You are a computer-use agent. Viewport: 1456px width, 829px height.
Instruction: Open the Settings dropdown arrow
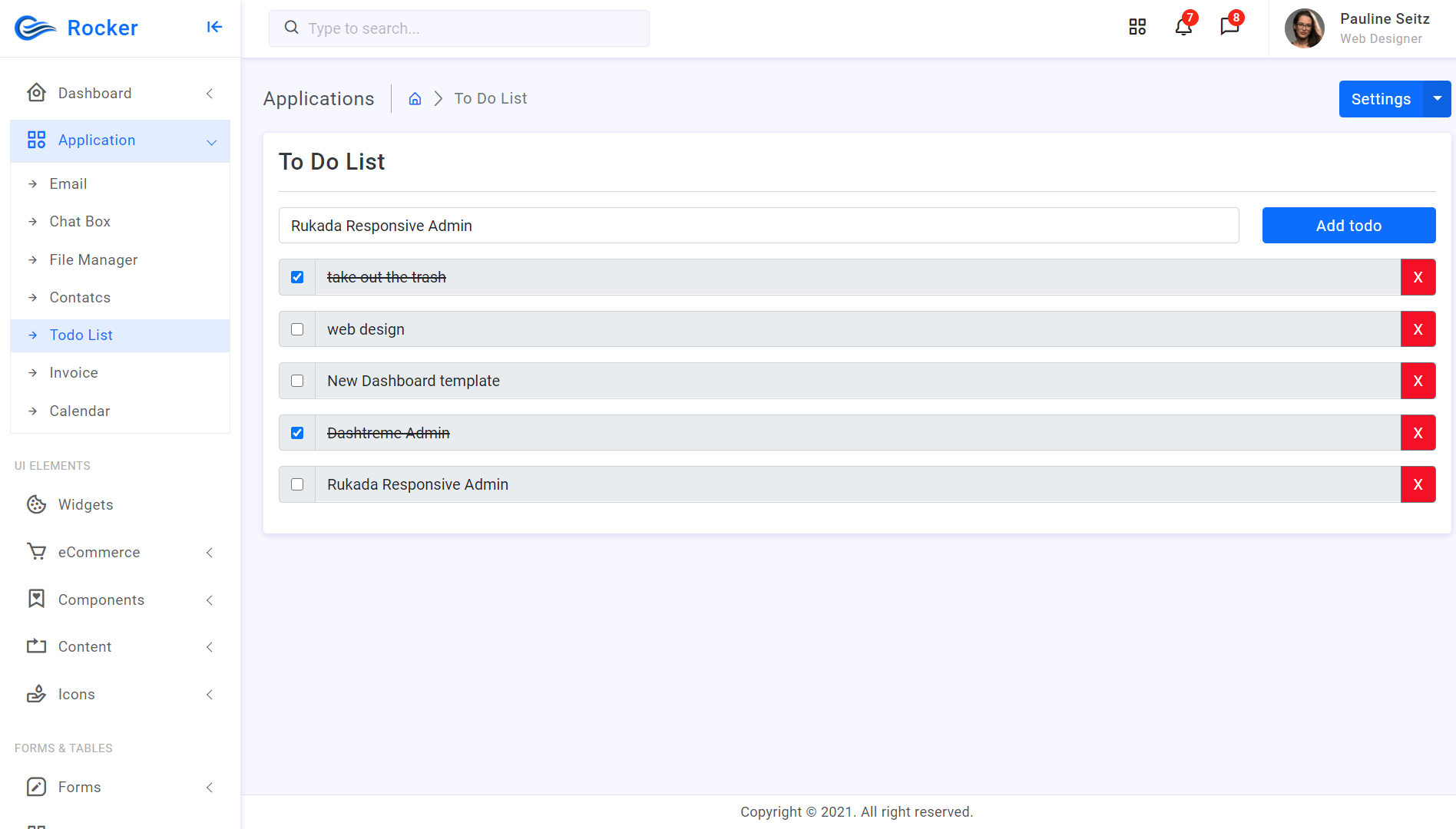(1437, 98)
